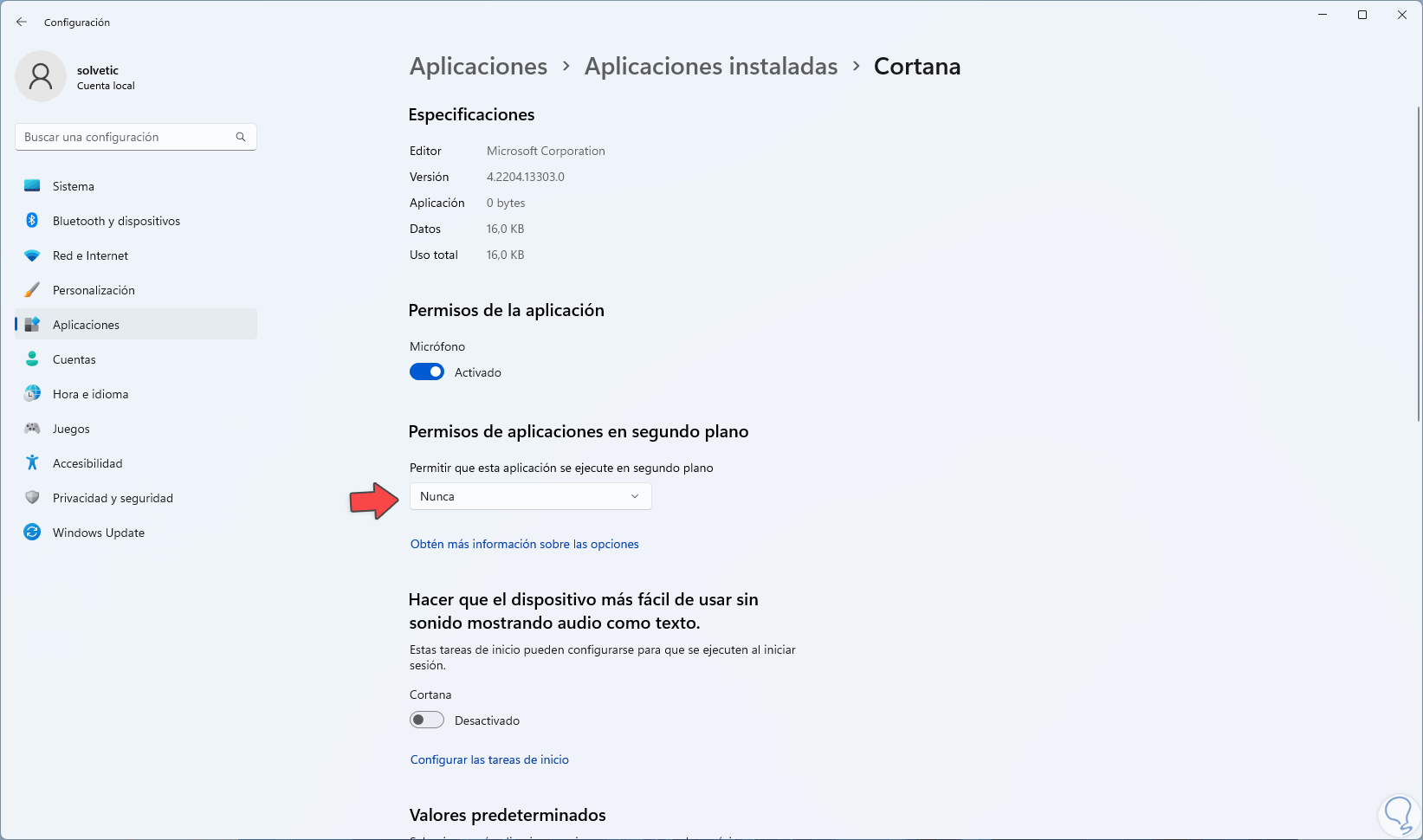Click the vertical scrollbar of the page
The width and height of the screenshot is (1423, 840).
(1418, 264)
